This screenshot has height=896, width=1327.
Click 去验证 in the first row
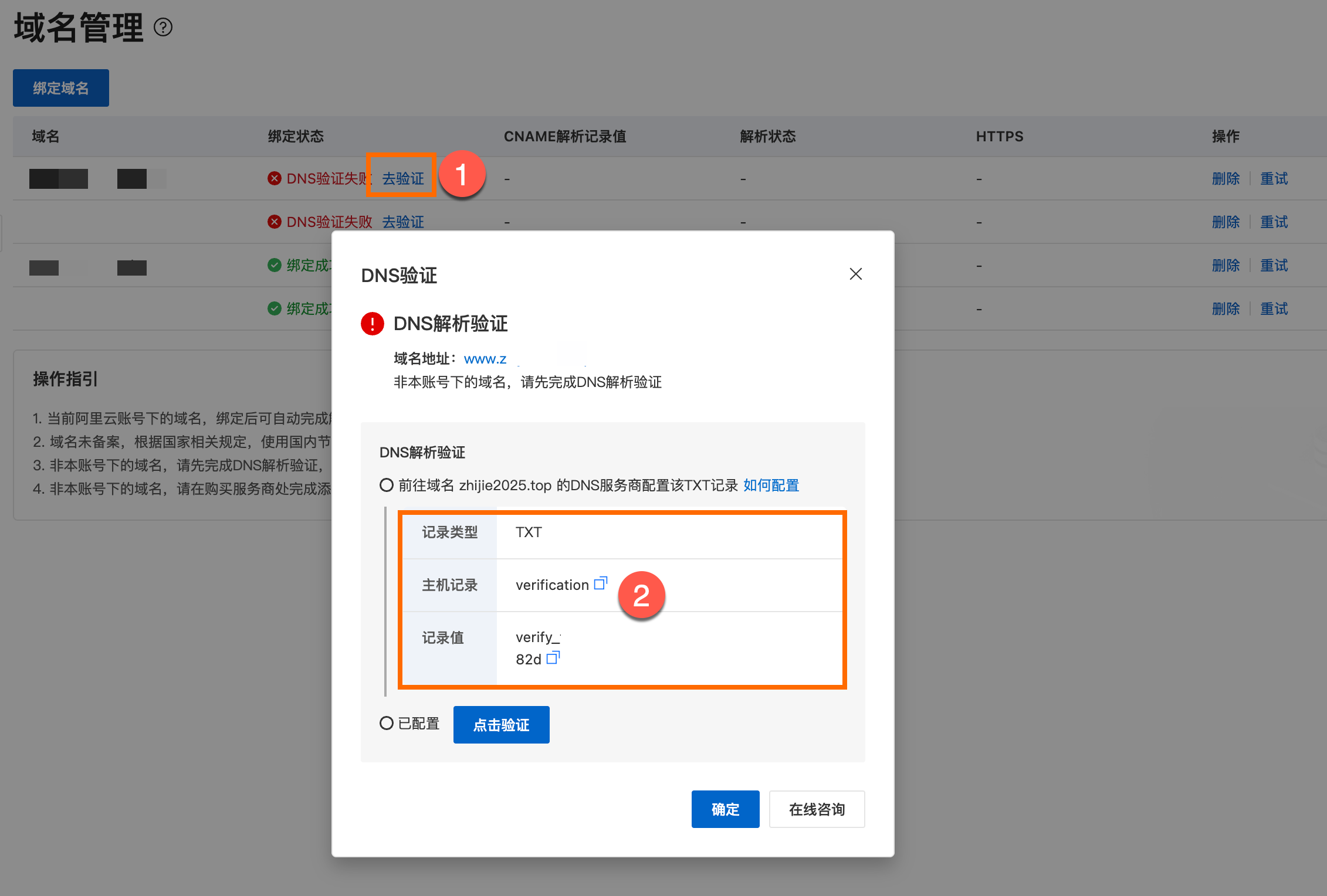coord(403,178)
